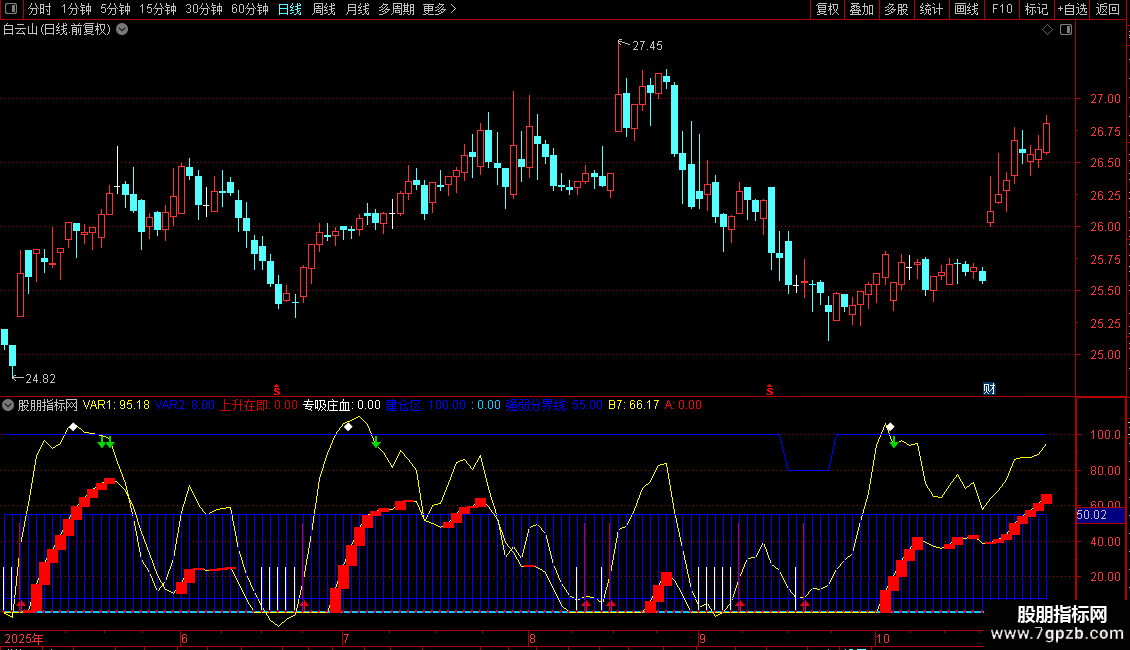Expand the 股朋指标网 indicator dropdown
The image size is (1130, 650).
click(8, 405)
